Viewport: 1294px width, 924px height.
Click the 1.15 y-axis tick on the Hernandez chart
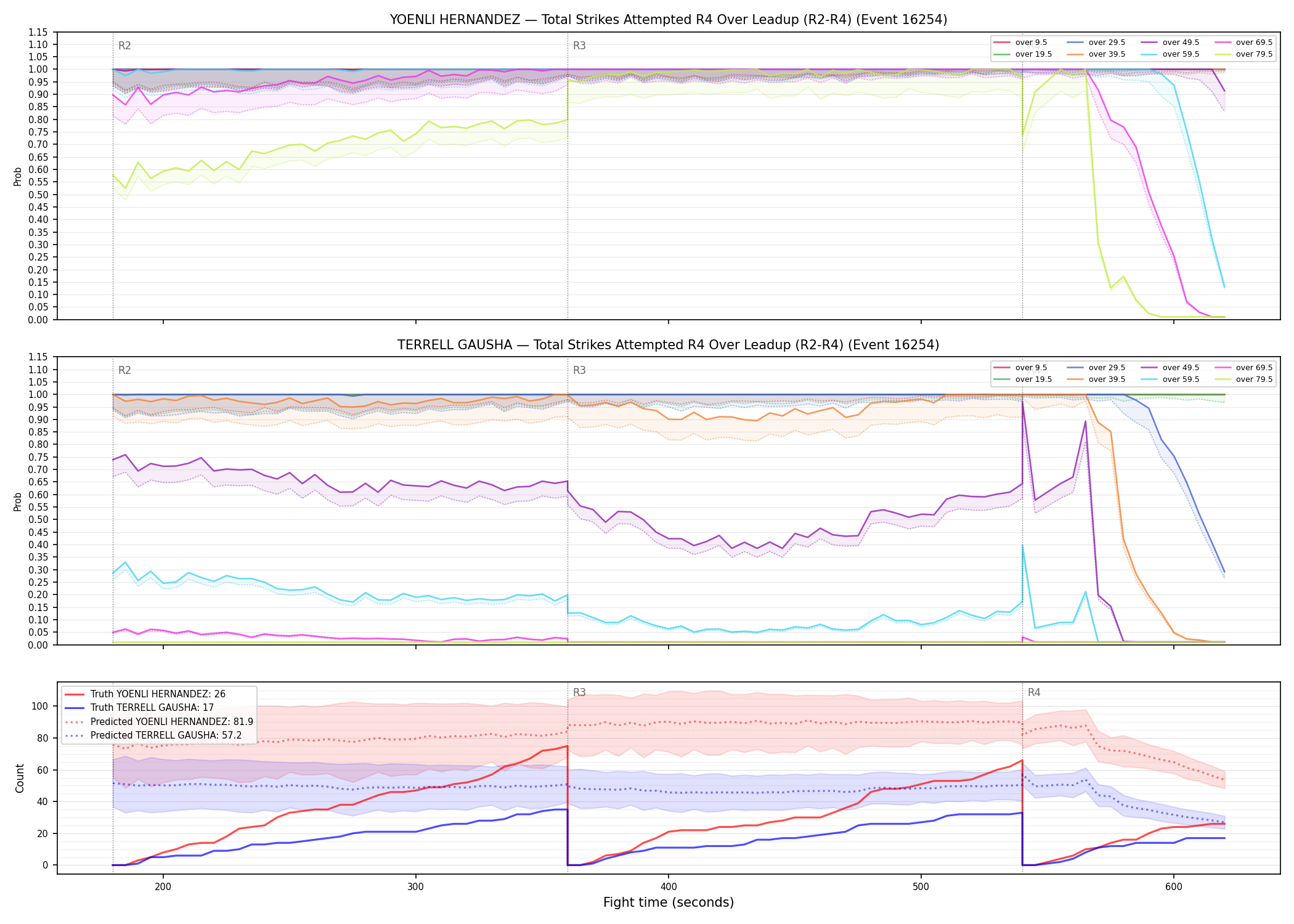point(38,32)
